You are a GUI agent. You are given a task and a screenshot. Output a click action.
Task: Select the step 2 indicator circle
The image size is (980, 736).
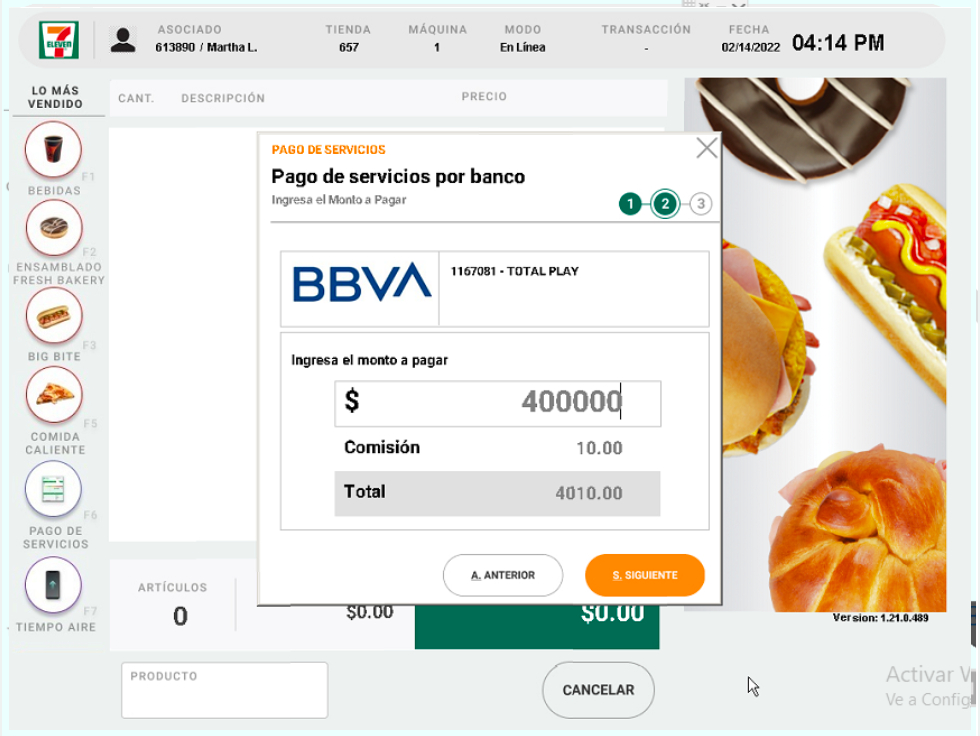tap(665, 204)
